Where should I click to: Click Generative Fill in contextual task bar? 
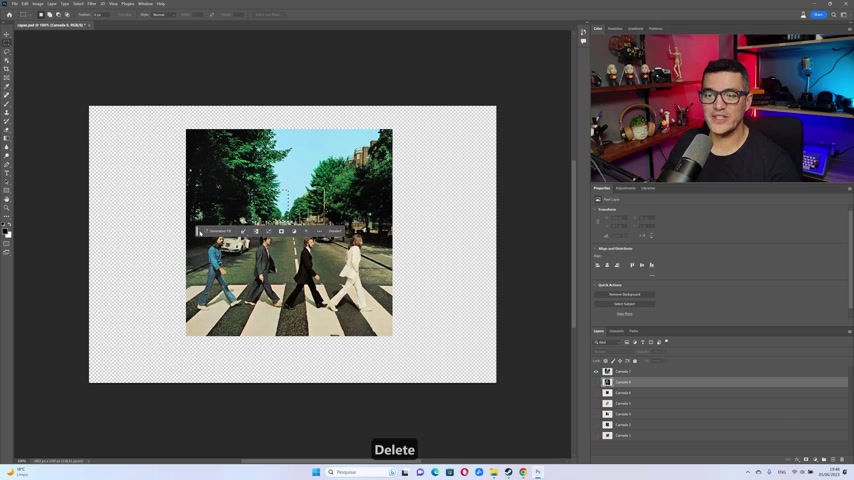(218, 231)
